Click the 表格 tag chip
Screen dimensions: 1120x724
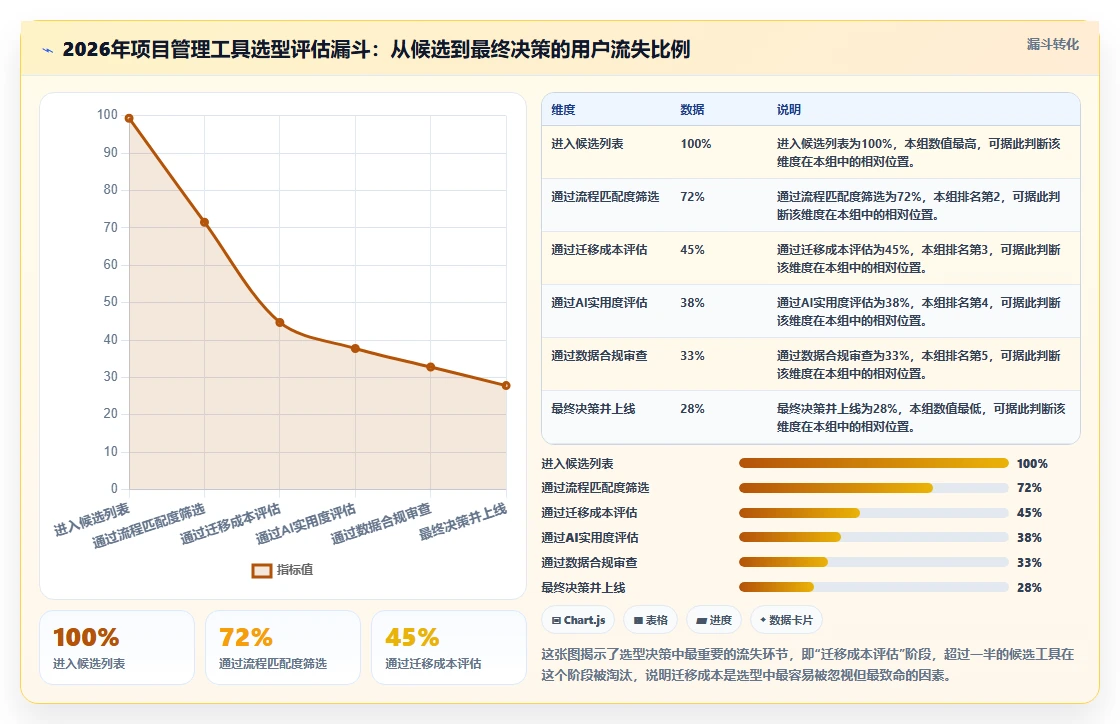[x=651, y=620]
